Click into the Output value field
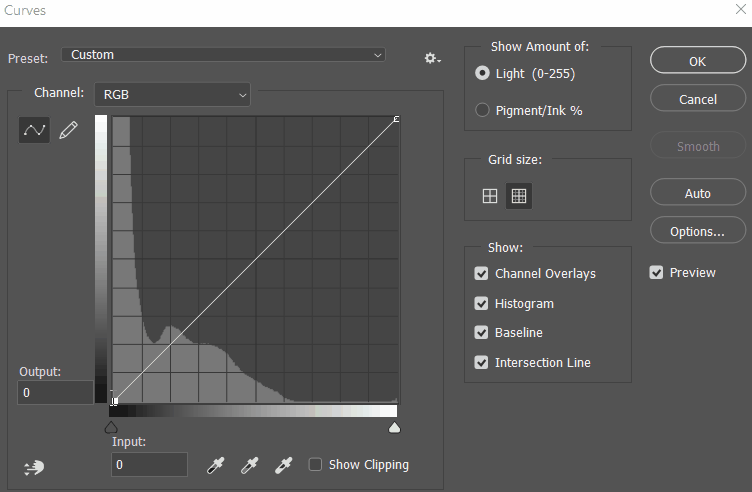This screenshot has width=752, height=492. (x=55, y=392)
